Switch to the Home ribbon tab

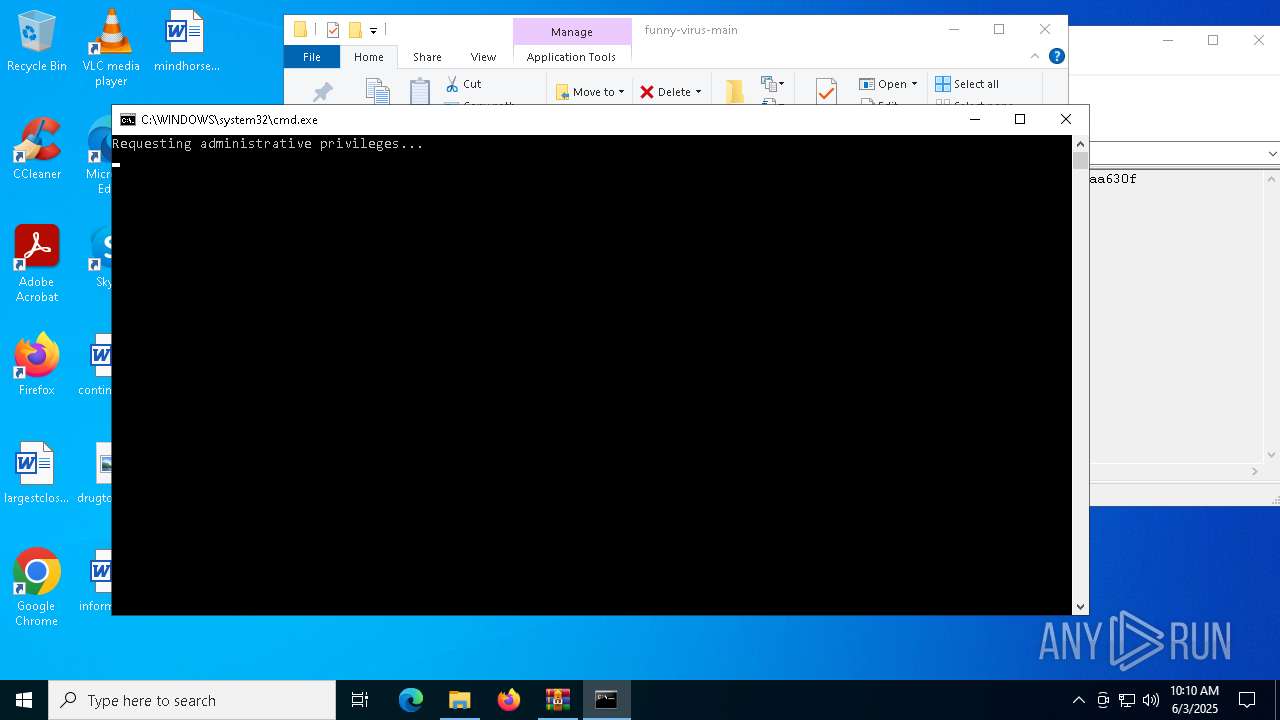(x=368, y=57)
